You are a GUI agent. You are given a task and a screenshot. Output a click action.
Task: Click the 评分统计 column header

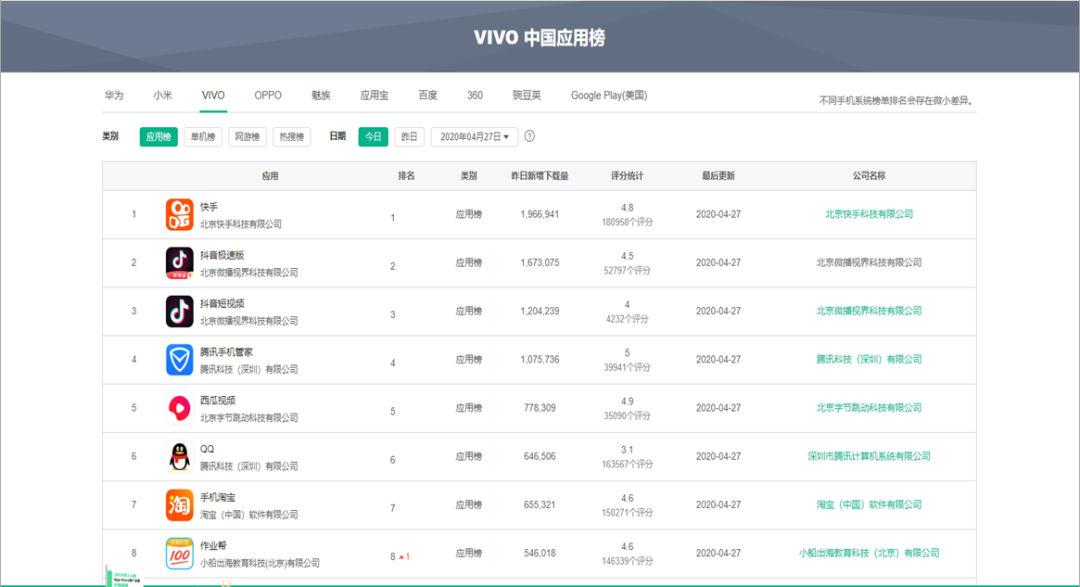(627, 176)
